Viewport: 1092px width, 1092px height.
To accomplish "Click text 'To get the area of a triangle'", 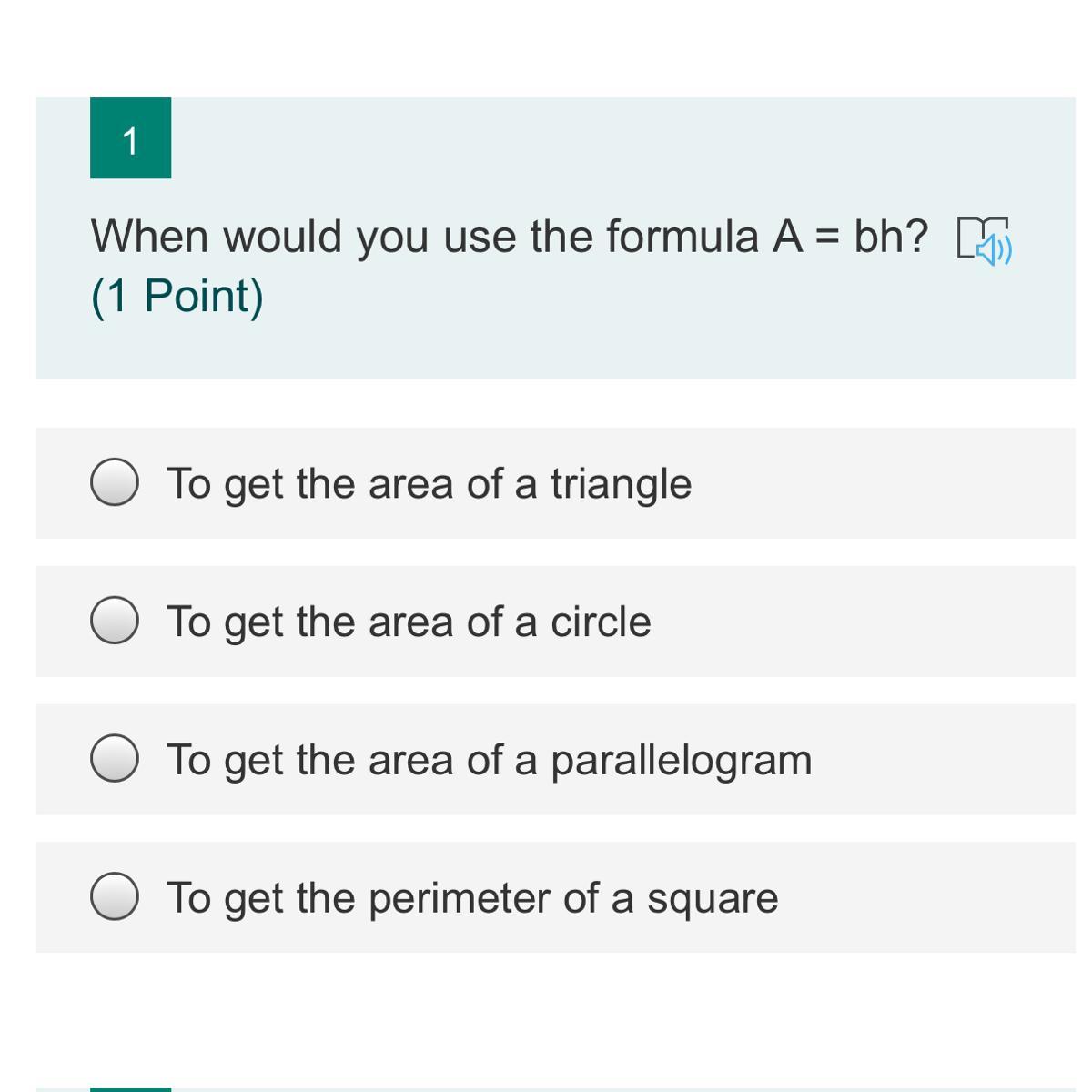I will (x=429, y=483).
